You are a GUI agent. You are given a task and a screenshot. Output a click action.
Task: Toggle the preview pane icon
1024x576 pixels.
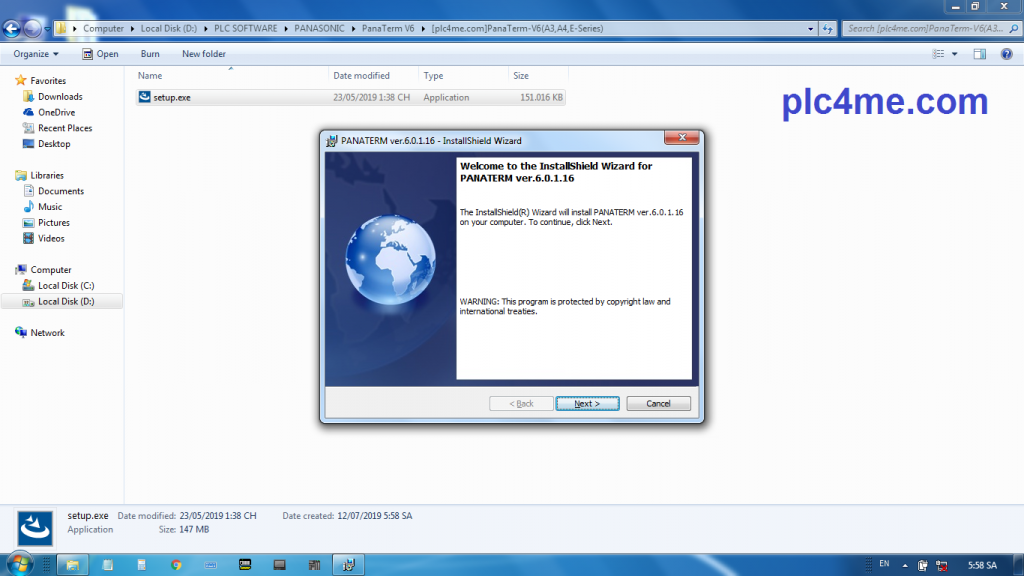pyautogui.click(x=980, y=54)
